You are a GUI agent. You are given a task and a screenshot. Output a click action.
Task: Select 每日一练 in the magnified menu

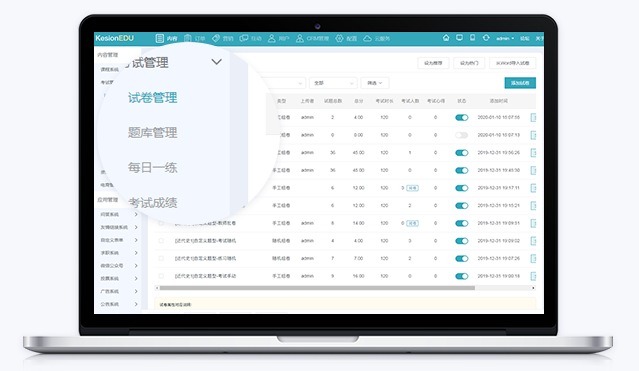tap(152, 168)
